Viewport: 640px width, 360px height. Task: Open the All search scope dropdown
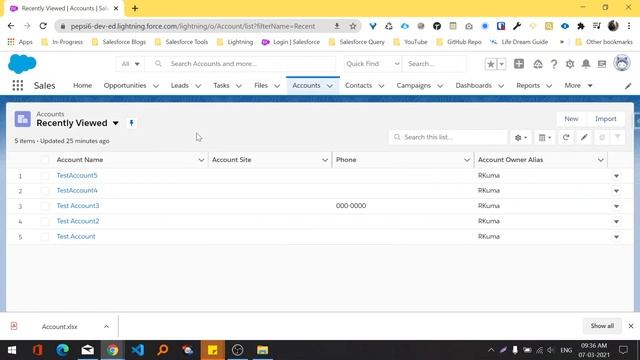[x=130, y=64]
